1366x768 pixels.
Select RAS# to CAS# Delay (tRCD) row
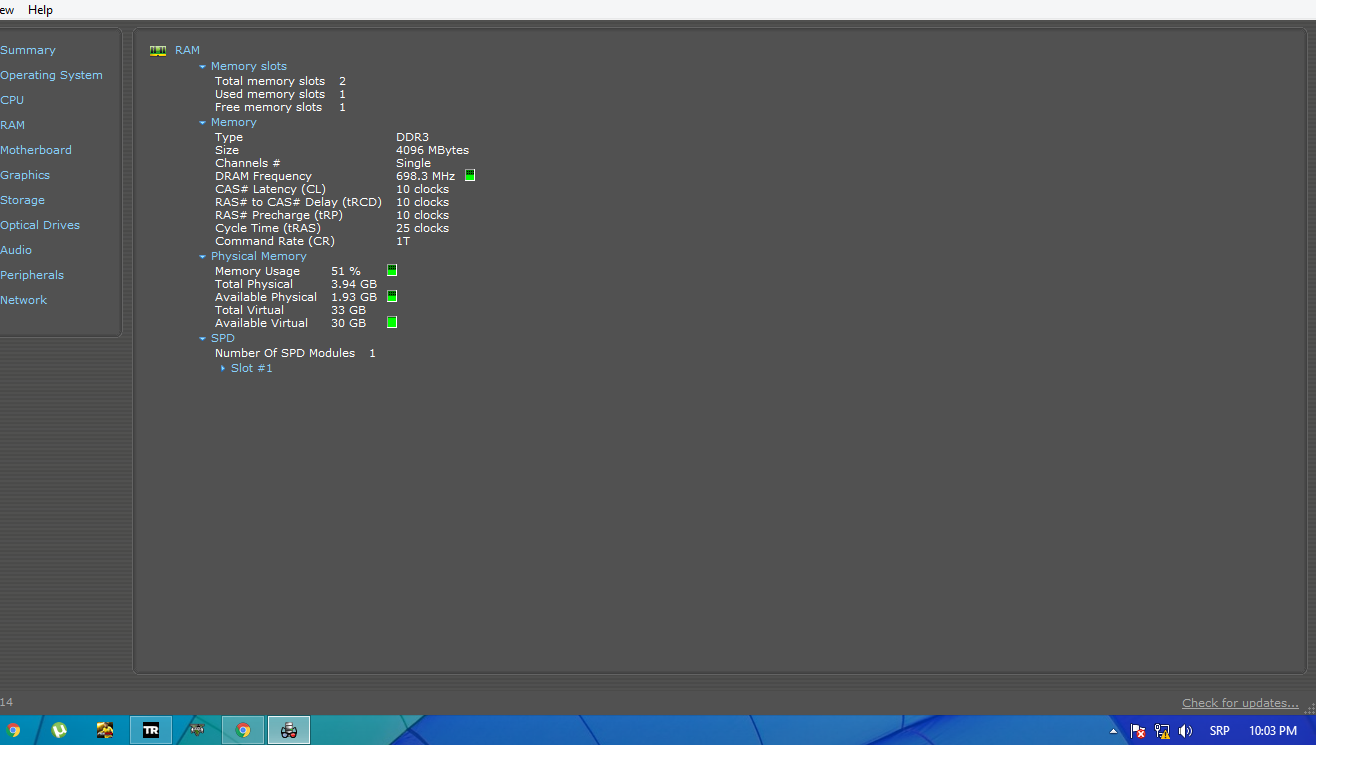coord(332,202)
